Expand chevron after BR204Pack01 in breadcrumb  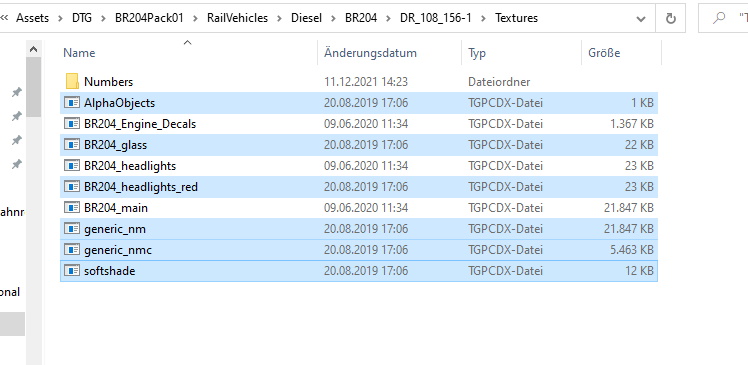coord(195,18)
